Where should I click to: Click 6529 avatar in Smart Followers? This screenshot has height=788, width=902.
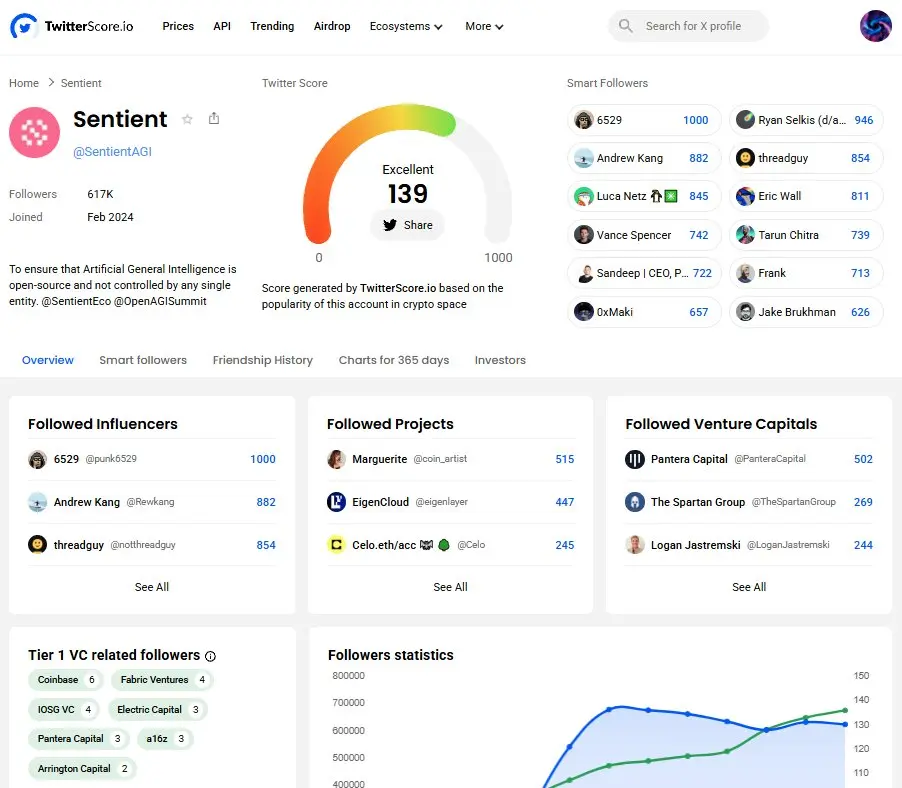584,120
